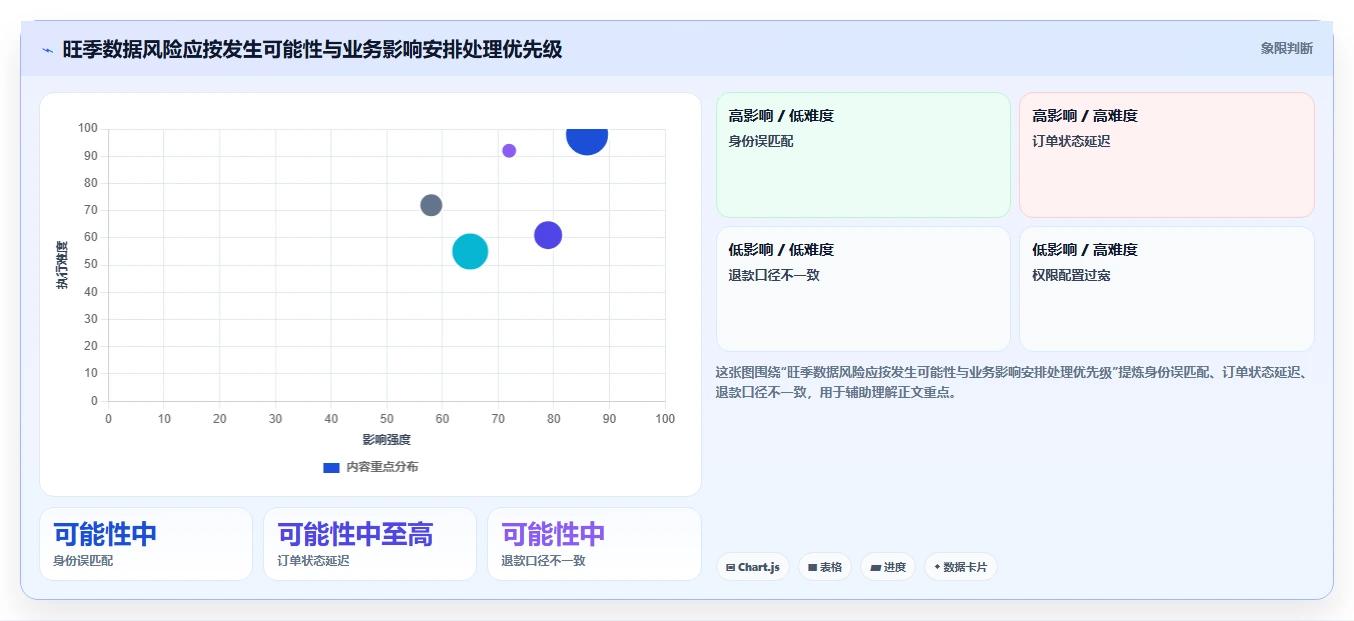Click the cyan bubble on the chart

coord(470,251)
